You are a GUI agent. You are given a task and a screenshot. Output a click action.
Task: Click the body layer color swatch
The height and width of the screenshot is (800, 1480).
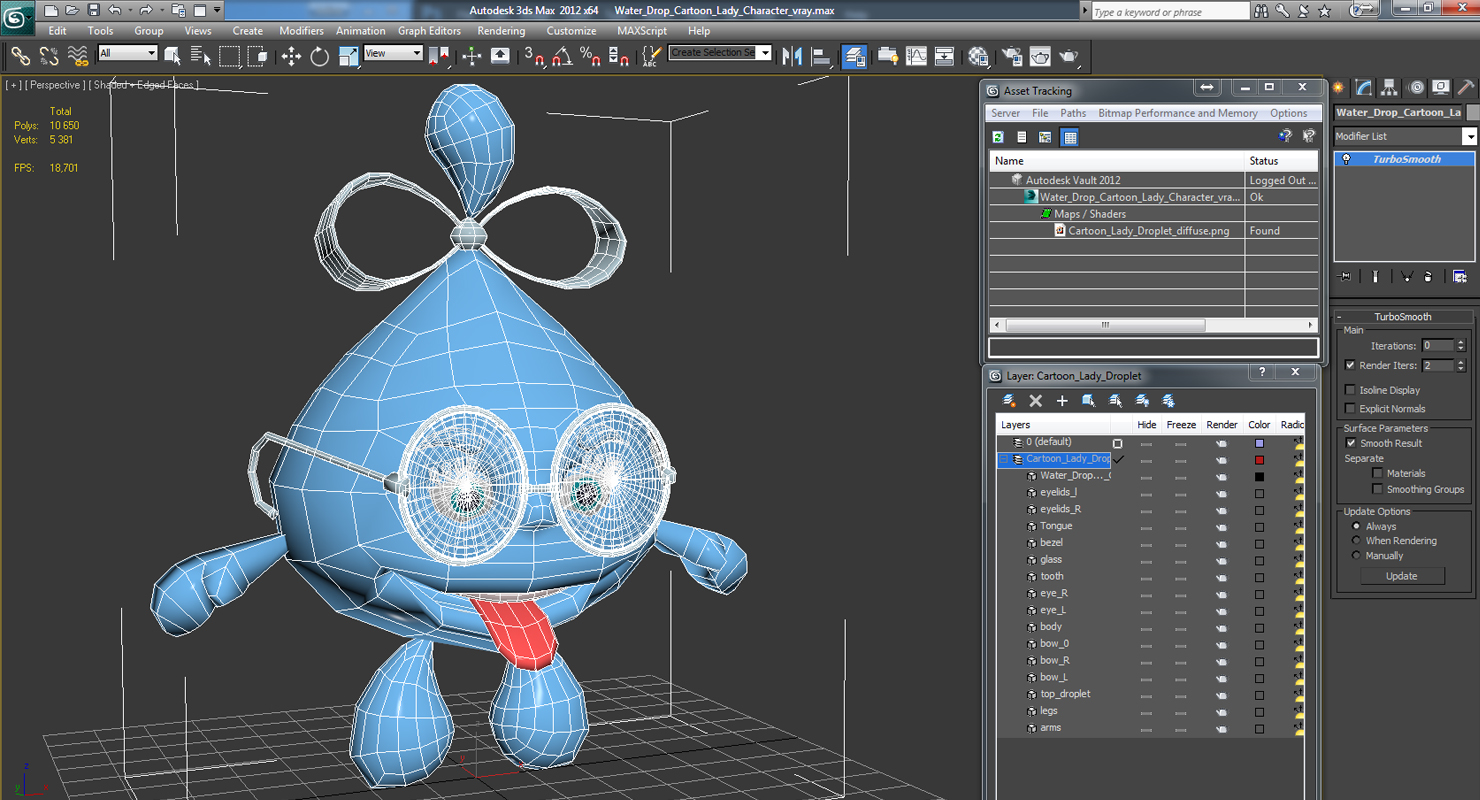pos(1259,627)
